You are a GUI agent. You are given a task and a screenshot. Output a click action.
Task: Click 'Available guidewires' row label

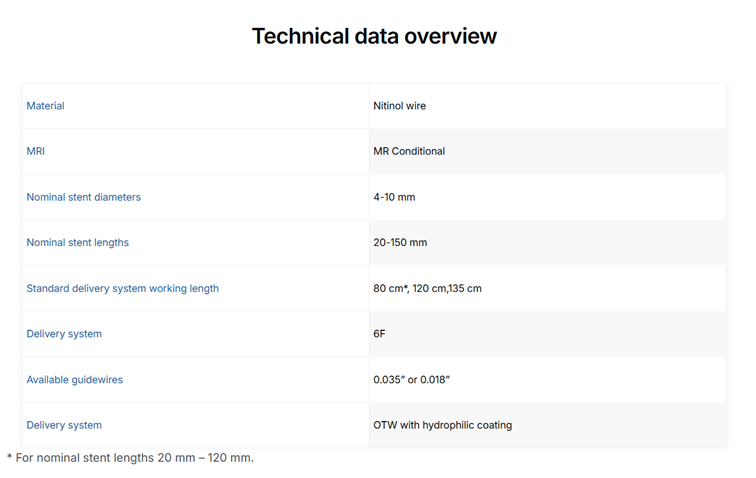click(74, 380)
